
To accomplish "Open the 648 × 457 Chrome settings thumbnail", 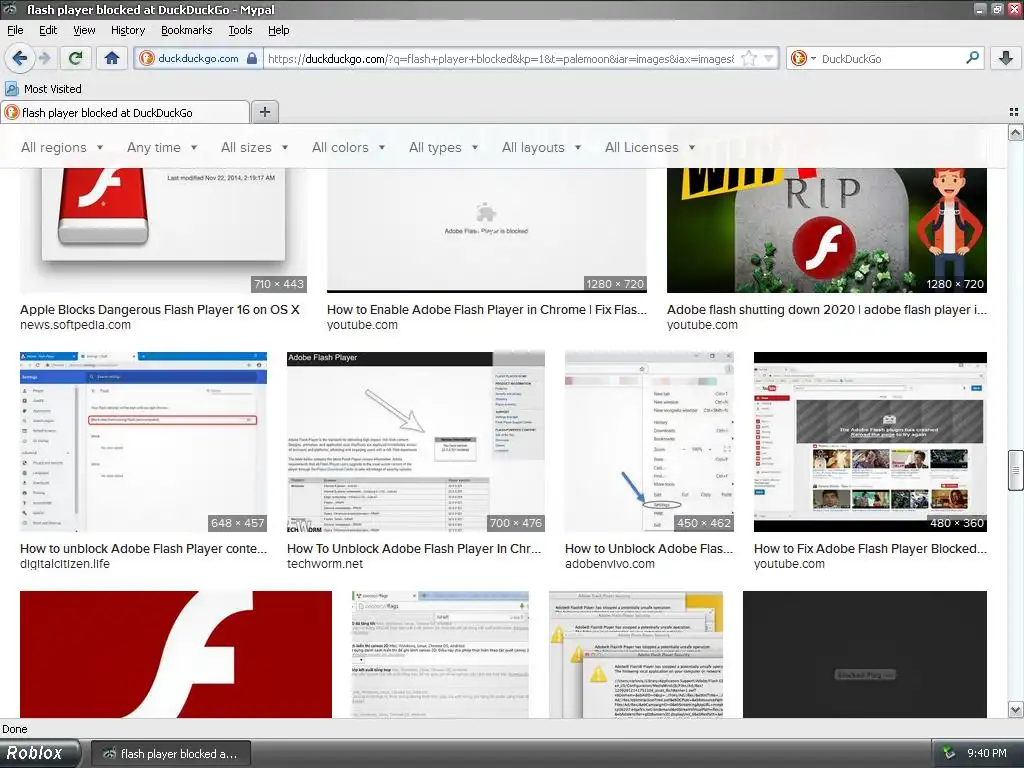I will [144, 442].
